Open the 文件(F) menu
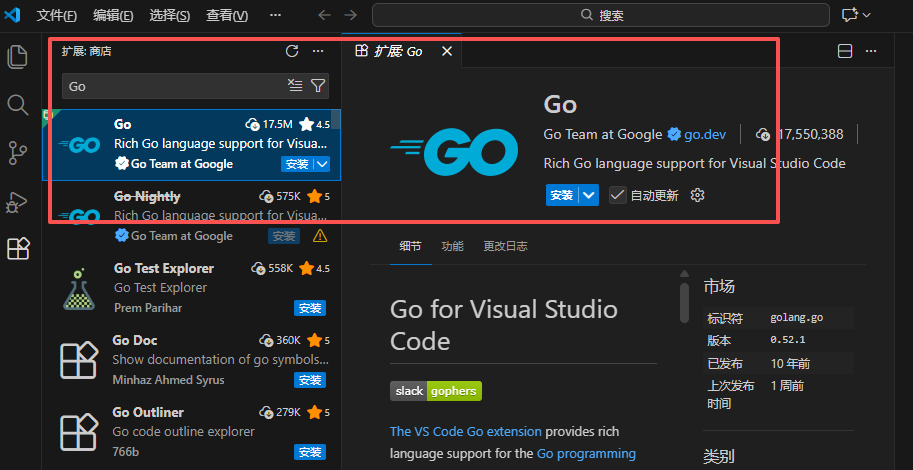913x470 pixels. 56,15
